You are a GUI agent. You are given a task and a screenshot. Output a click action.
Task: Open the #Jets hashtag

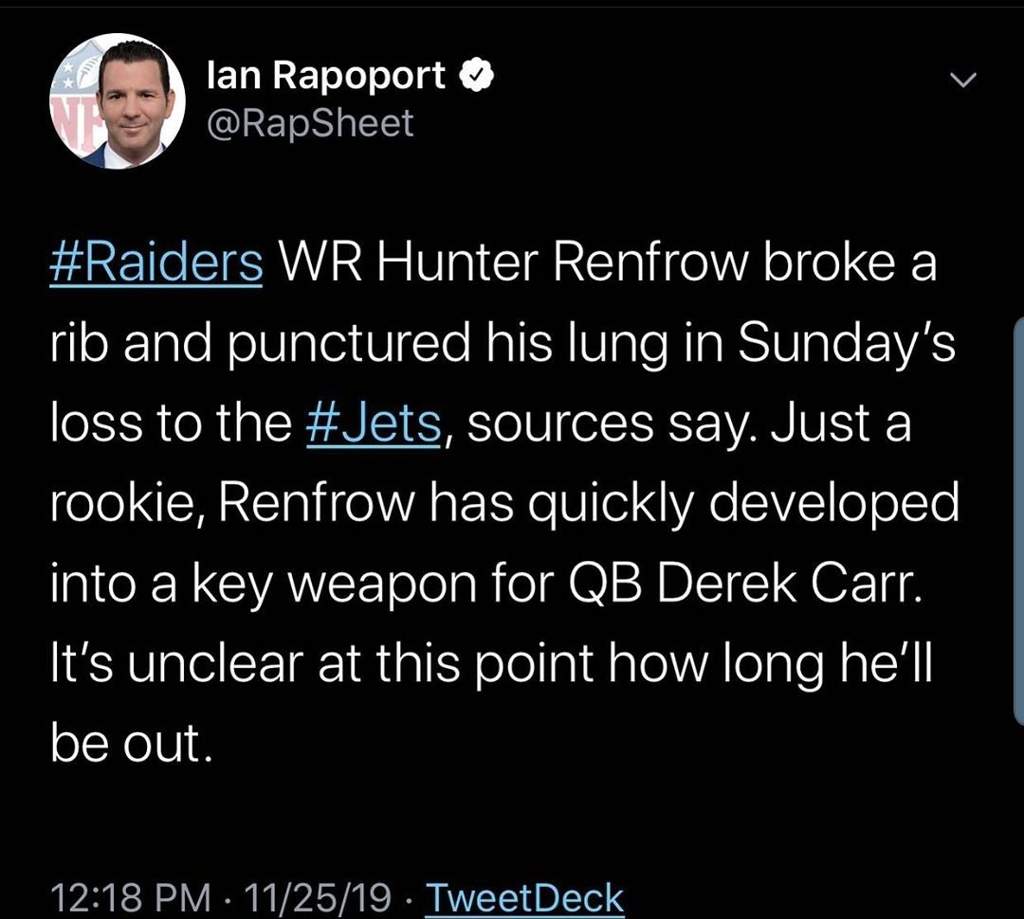tap(374, 423)
